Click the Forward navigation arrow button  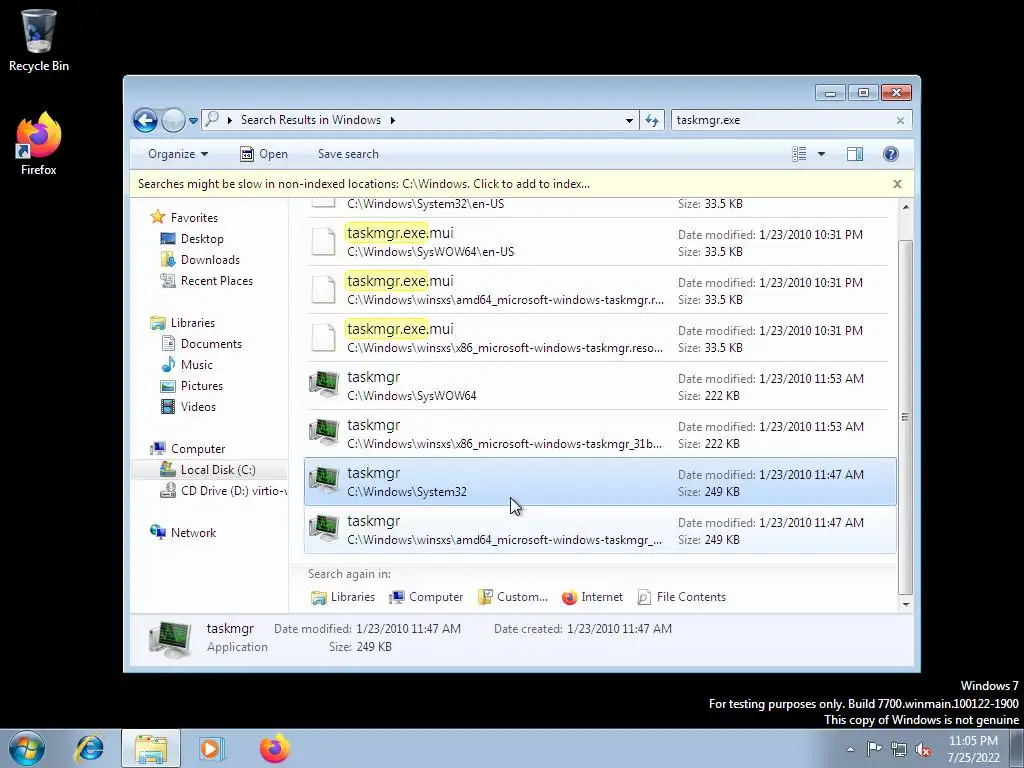click(173, 120)
